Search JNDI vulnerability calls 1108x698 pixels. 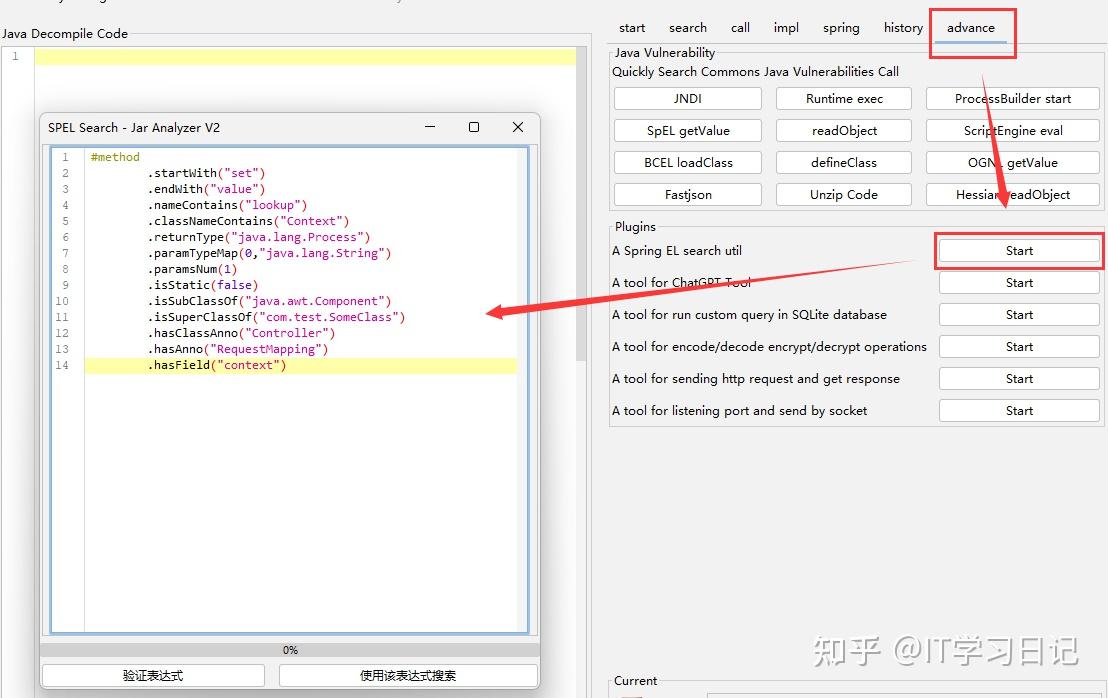[x=688, y=99]
